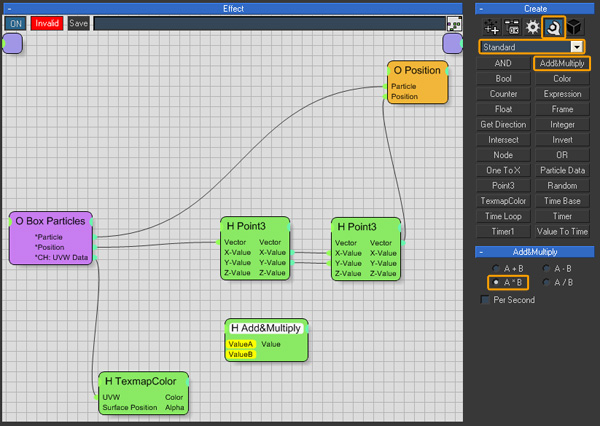Click the Expression helper button
This screenshot has height=426, width=600.
click(x=562, y=94)
